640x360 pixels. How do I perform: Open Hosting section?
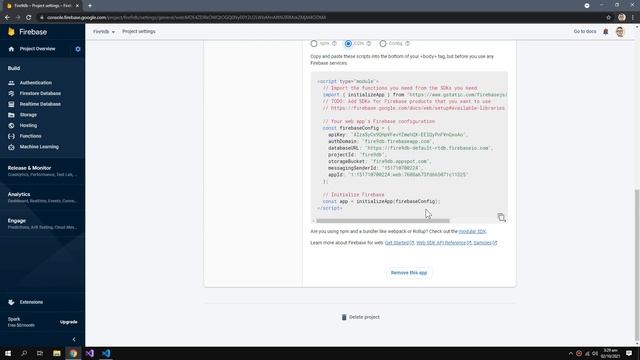pyautogui.click(x=28, y=125)
